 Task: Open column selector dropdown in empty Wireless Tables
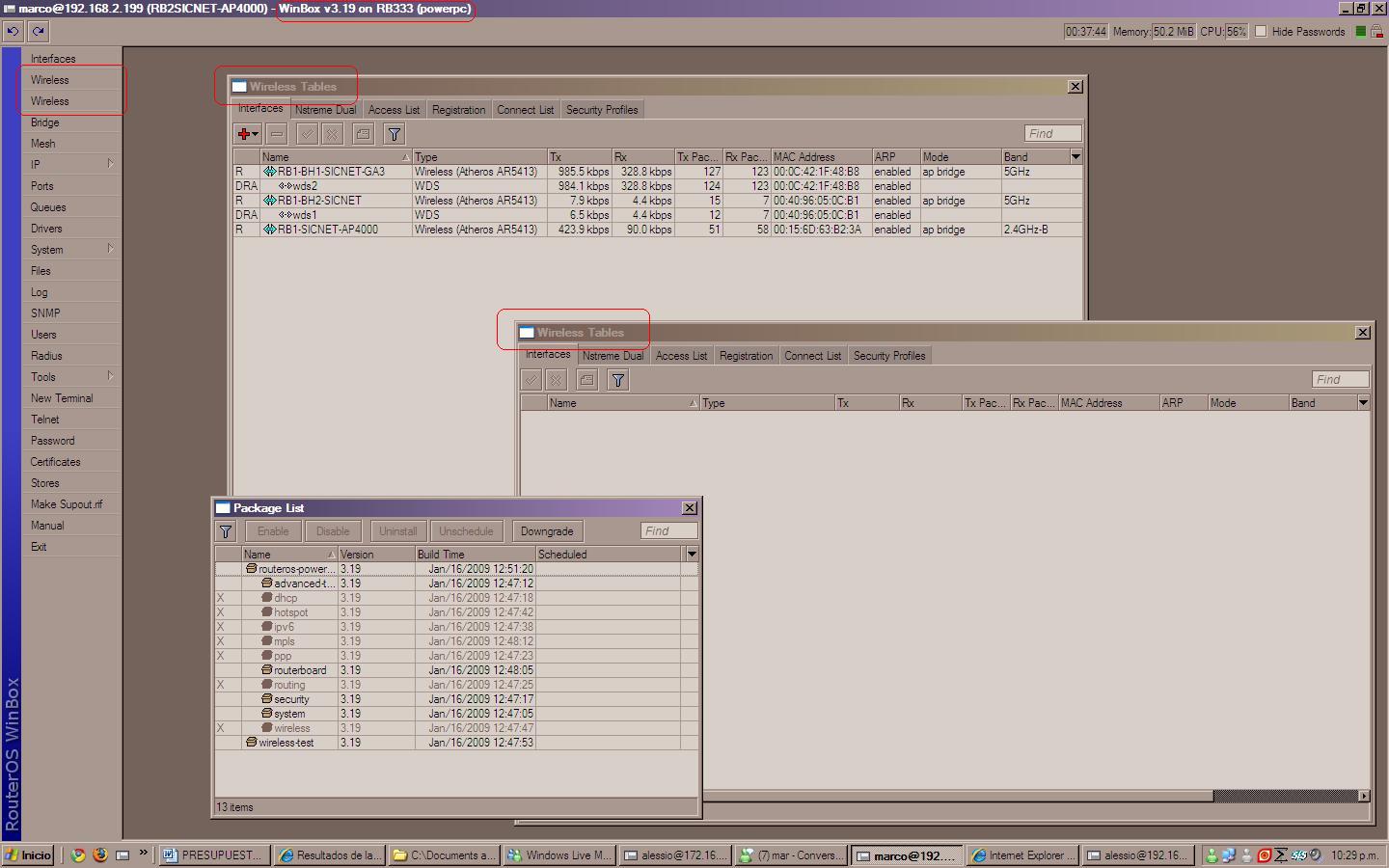coord(1363,402)
